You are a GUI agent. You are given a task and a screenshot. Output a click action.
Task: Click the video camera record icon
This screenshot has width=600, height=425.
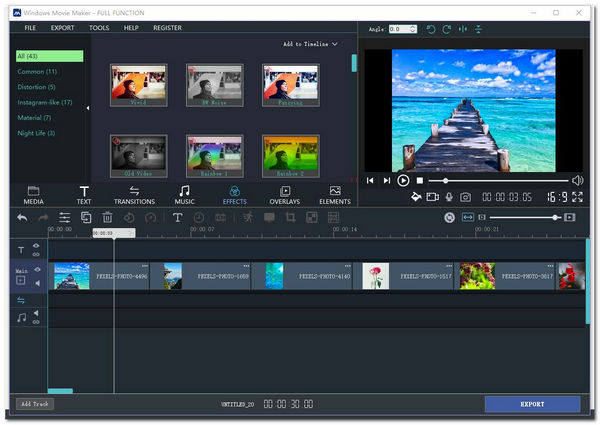pyautogui.click(x=432, y=197)
